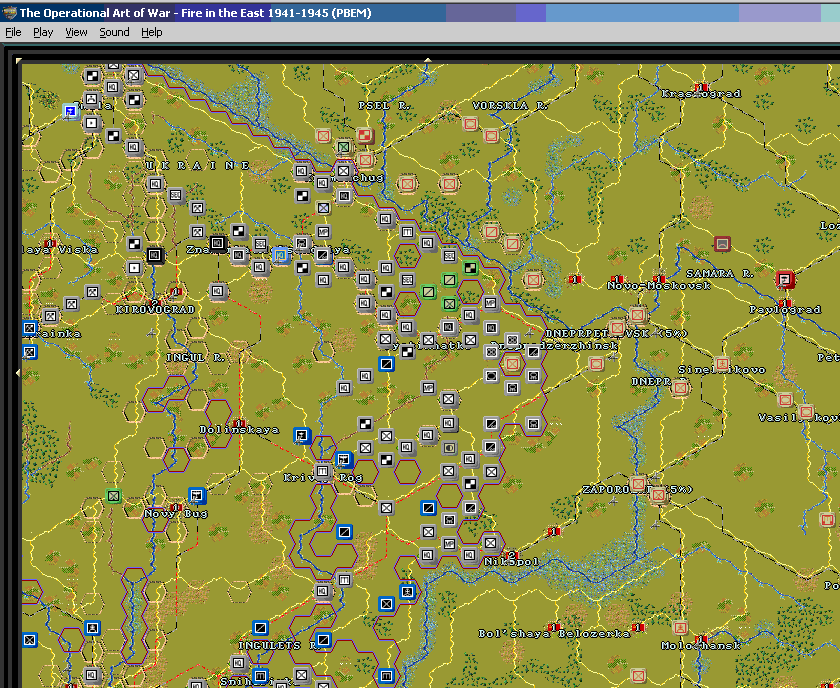
Task: Click the SAMARA R. river label
Action: pos(719,273)
